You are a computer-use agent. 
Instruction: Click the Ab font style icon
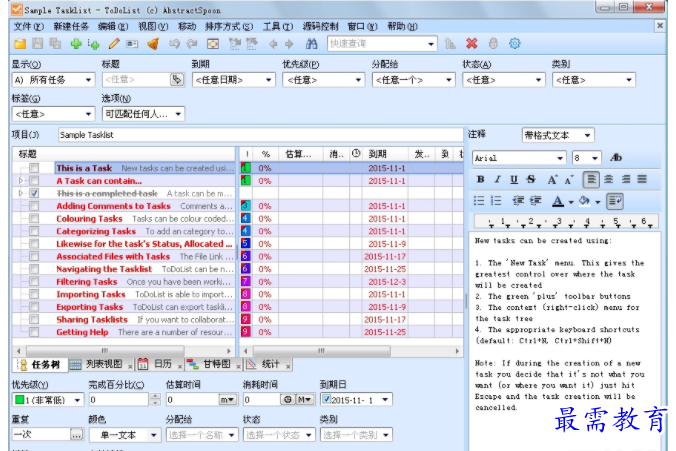616,158
